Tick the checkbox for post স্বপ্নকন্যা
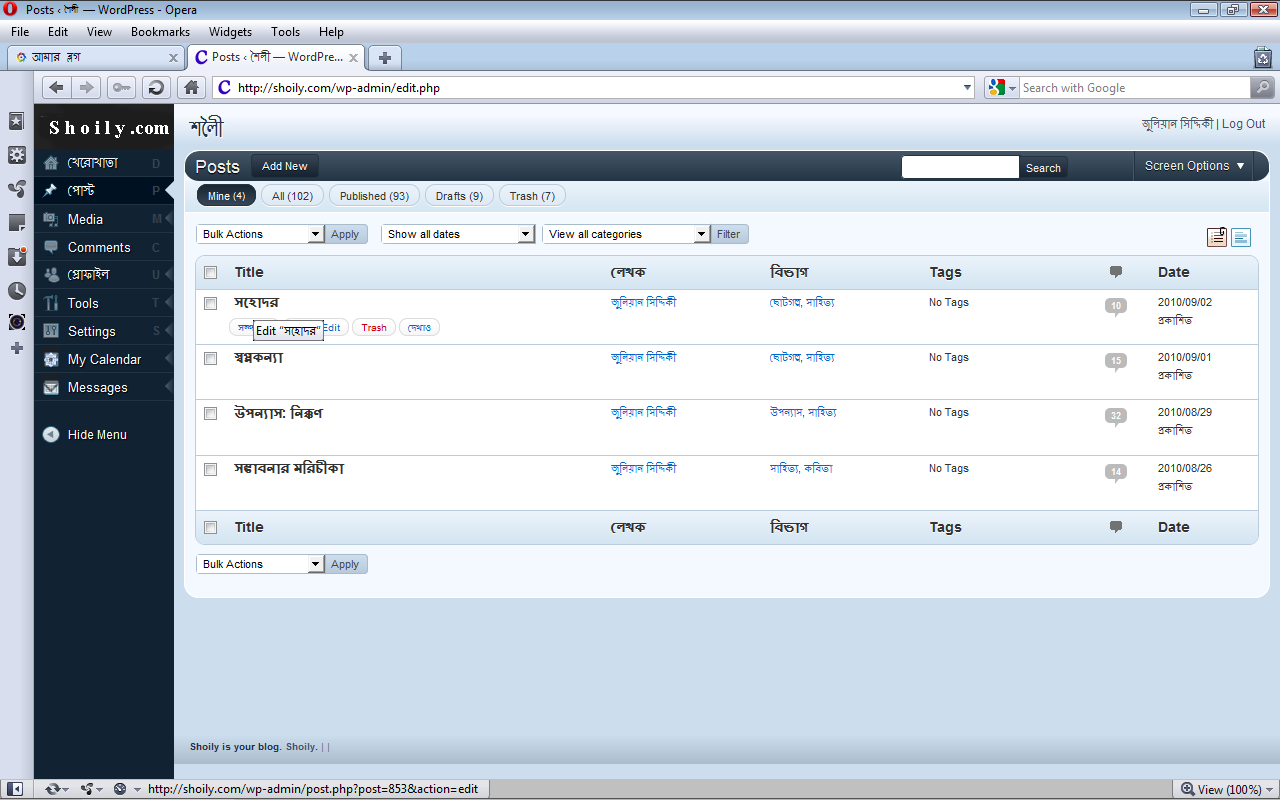1280x800 pixels. pos(211,358)
